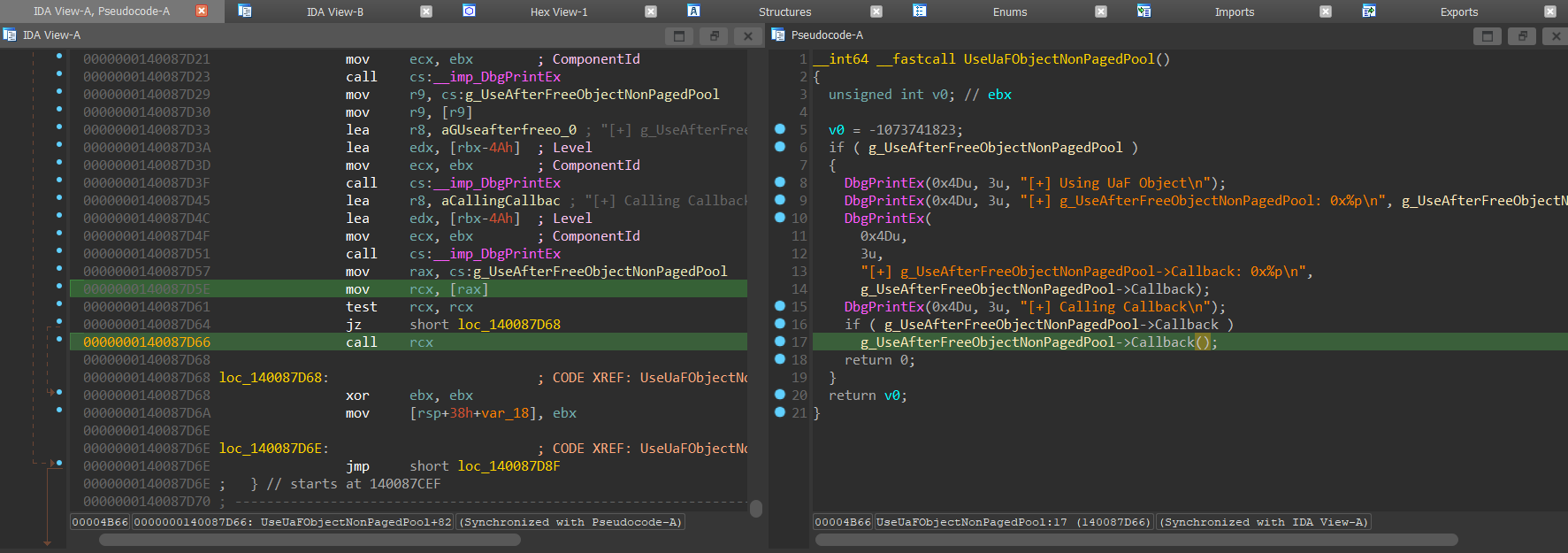Viewport: 1568px width, 553px height.
Task: Click '(Synchronized with Pseudocode-A)' status text
Action: [x=571, y=522]
